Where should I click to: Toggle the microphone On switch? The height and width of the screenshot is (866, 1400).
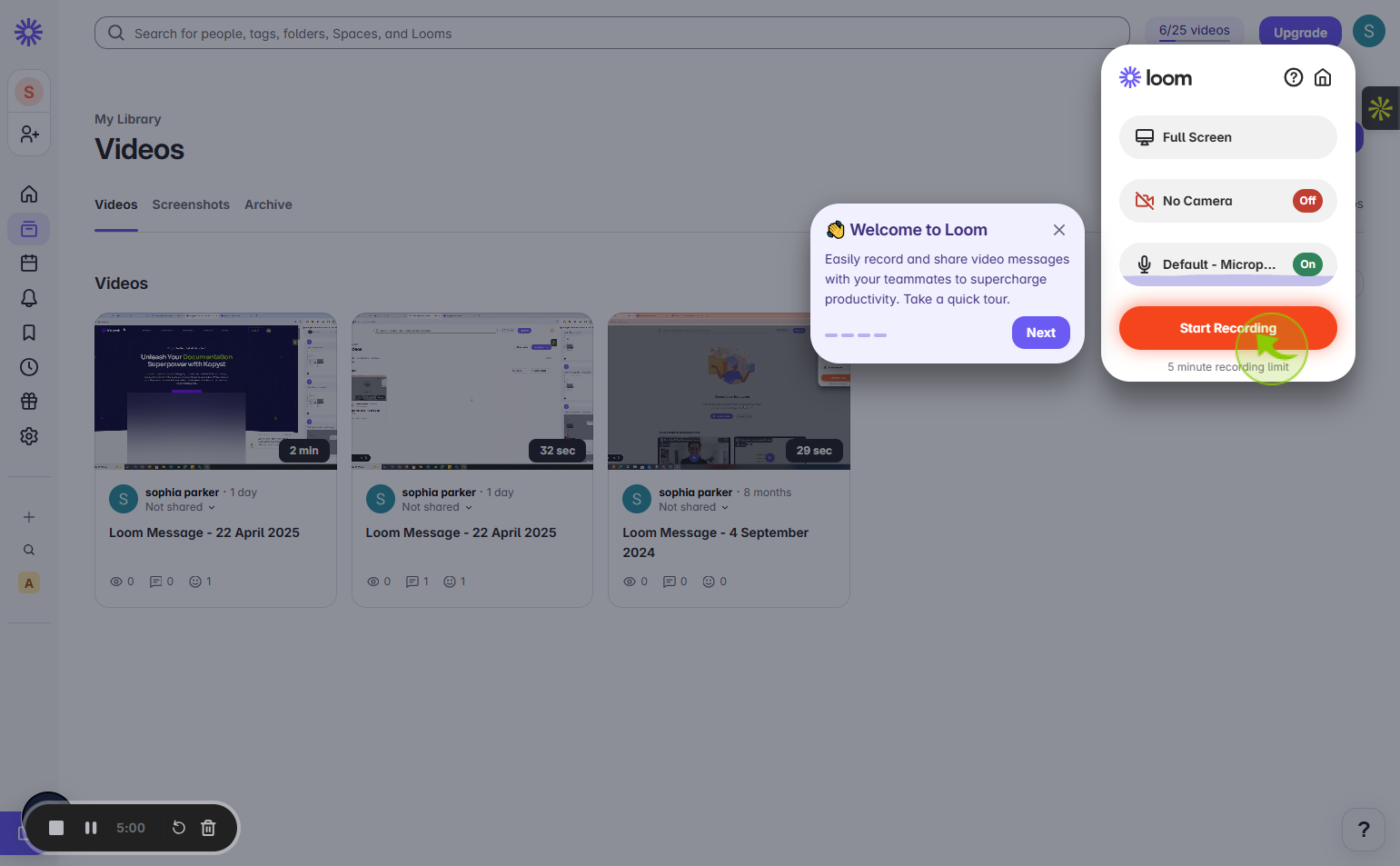(1307, 264)
